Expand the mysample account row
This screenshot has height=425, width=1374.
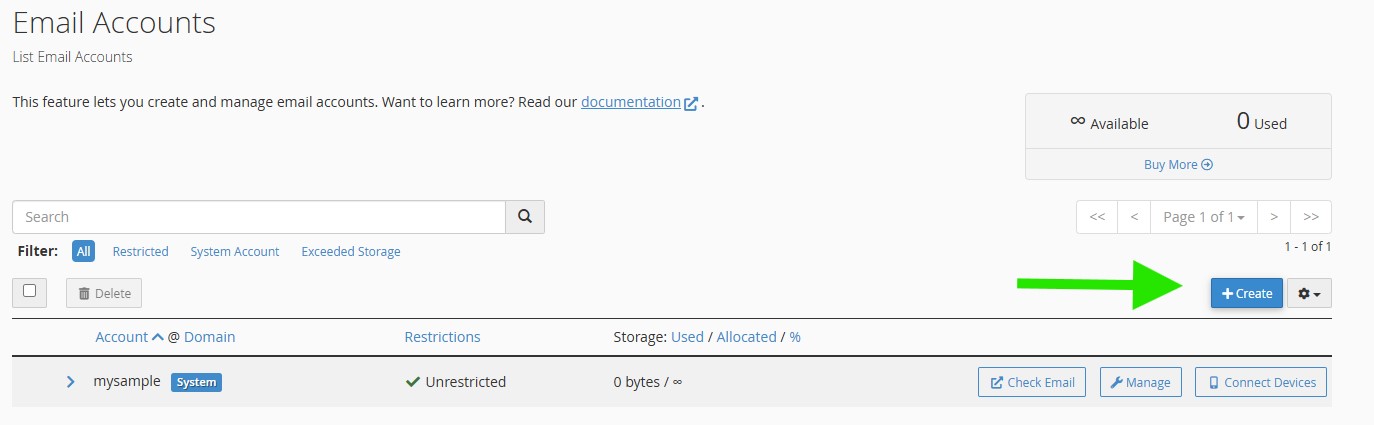pyautogui.click(x=70, y=382)
